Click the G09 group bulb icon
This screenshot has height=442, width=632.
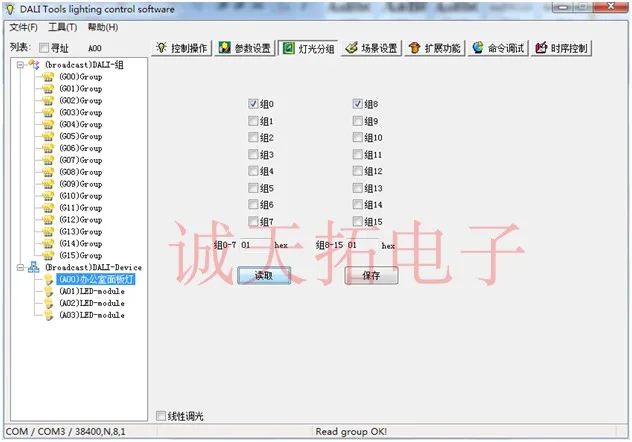point(48,184)
